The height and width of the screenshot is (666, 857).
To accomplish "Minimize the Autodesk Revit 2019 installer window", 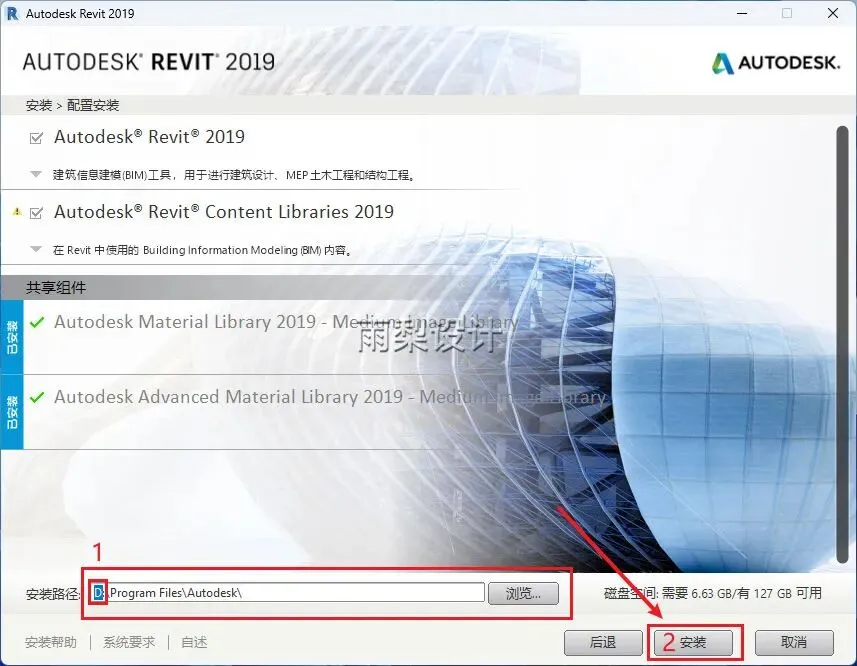I will (x=742, y=13).
